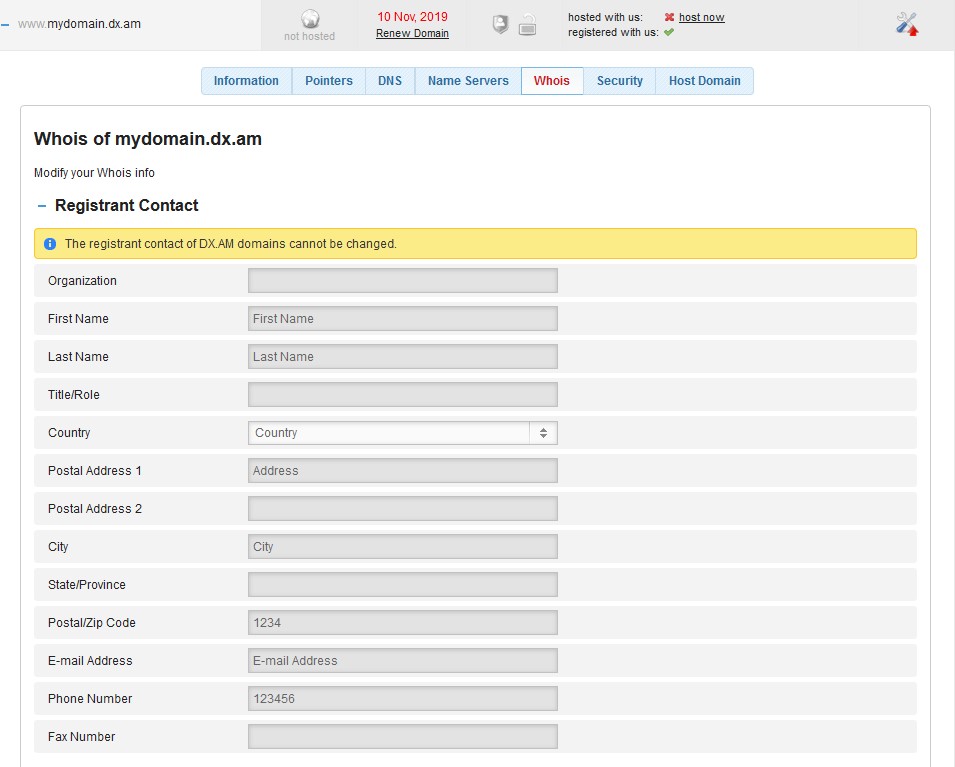This screenshot has width=955, height=767.
Task: Click the 'host now' link
Action: tap(703, 15)
